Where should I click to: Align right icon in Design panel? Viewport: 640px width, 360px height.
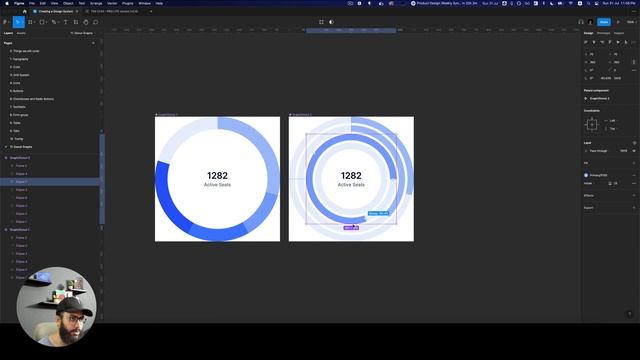coord(602,42)
